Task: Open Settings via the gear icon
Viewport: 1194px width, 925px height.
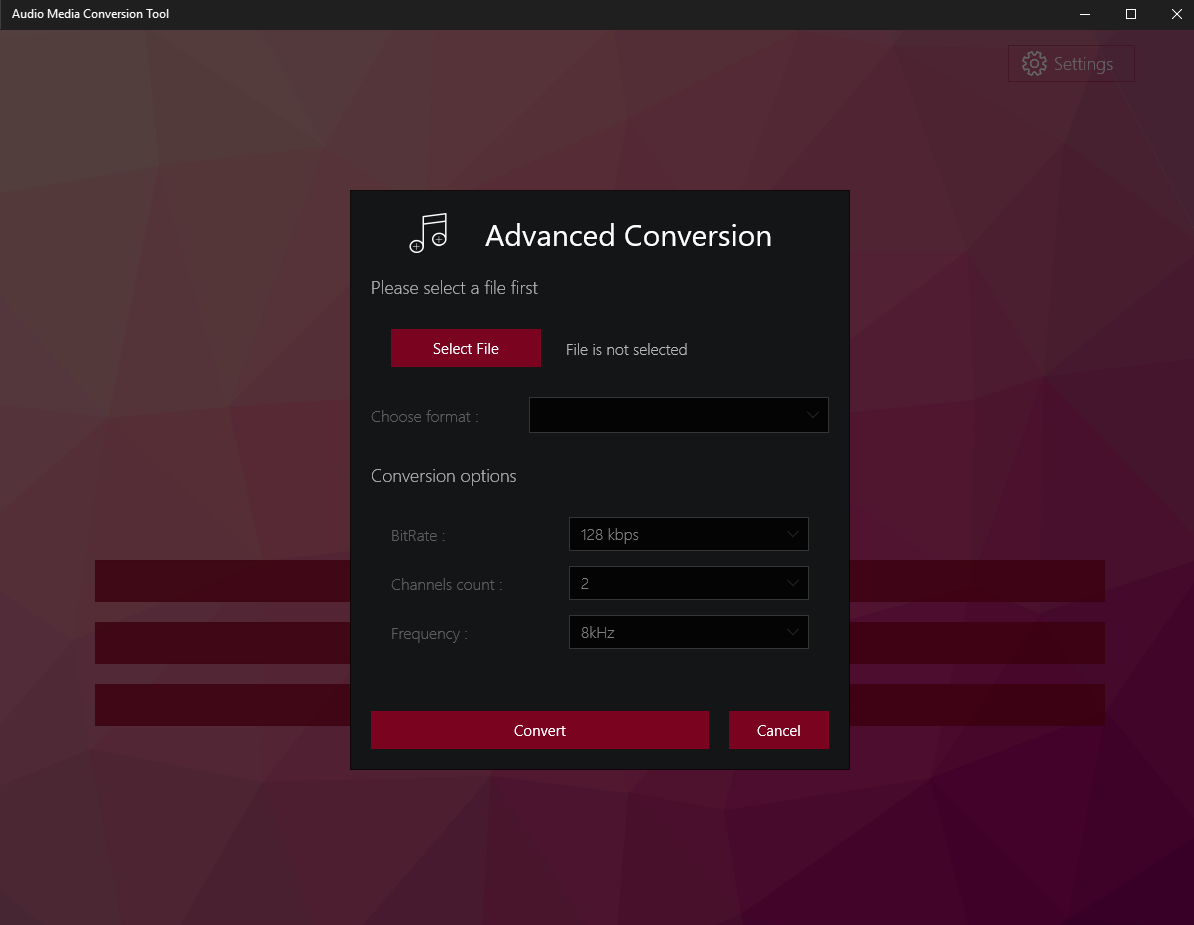Action: [x=1034, y=64]
